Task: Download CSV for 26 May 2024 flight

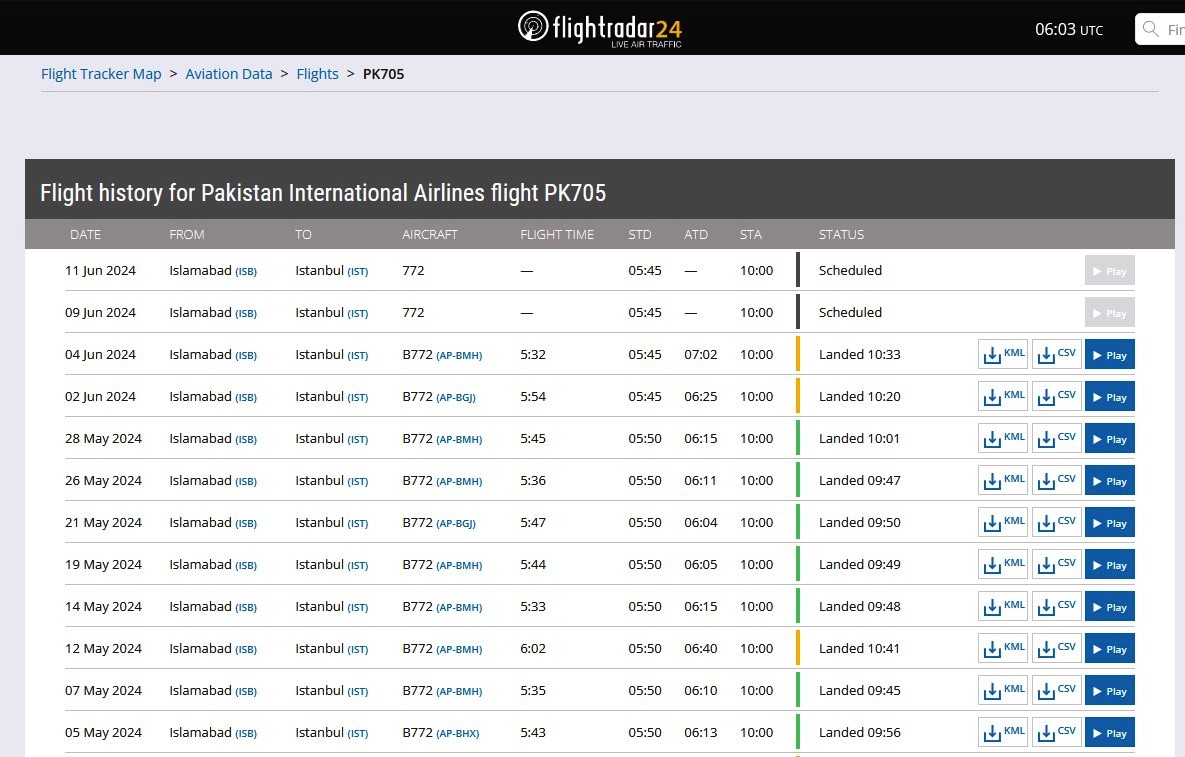Action: (x=1057, y=480)
